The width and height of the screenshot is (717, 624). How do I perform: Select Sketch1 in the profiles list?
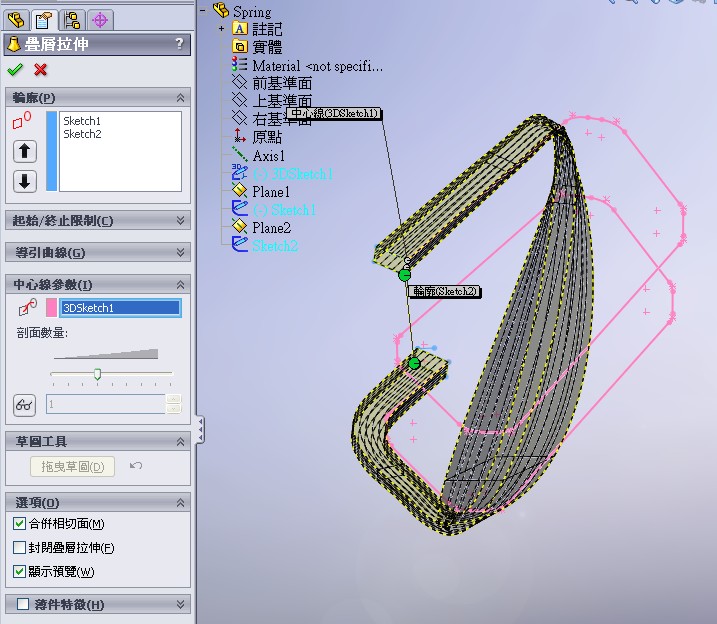82,121
